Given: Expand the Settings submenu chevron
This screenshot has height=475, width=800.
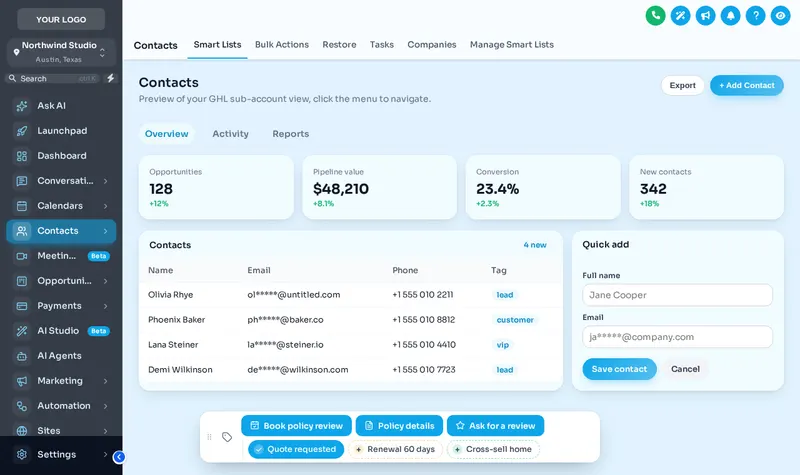Looking at the screenshot, I should point(106,455).
